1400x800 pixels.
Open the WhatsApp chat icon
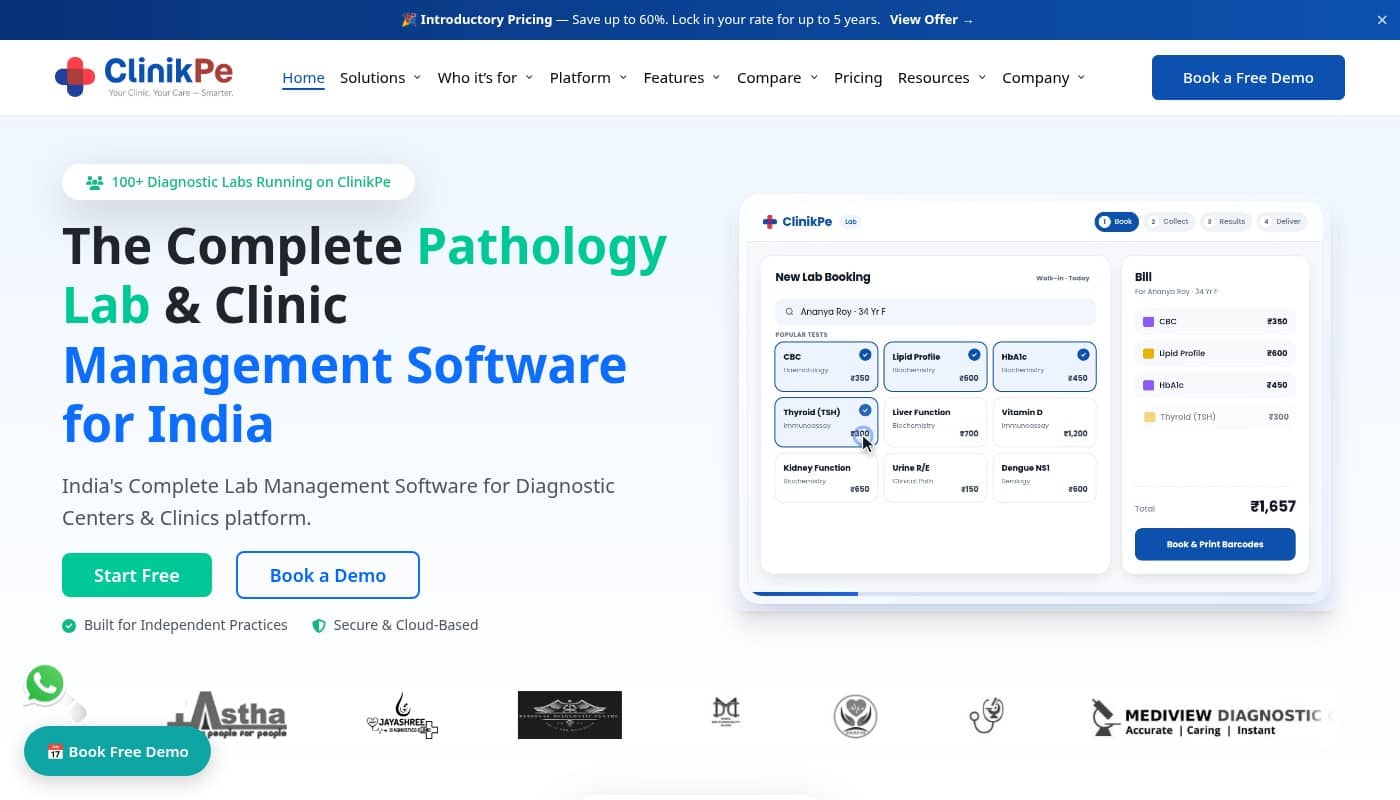(x=45, y=685)
